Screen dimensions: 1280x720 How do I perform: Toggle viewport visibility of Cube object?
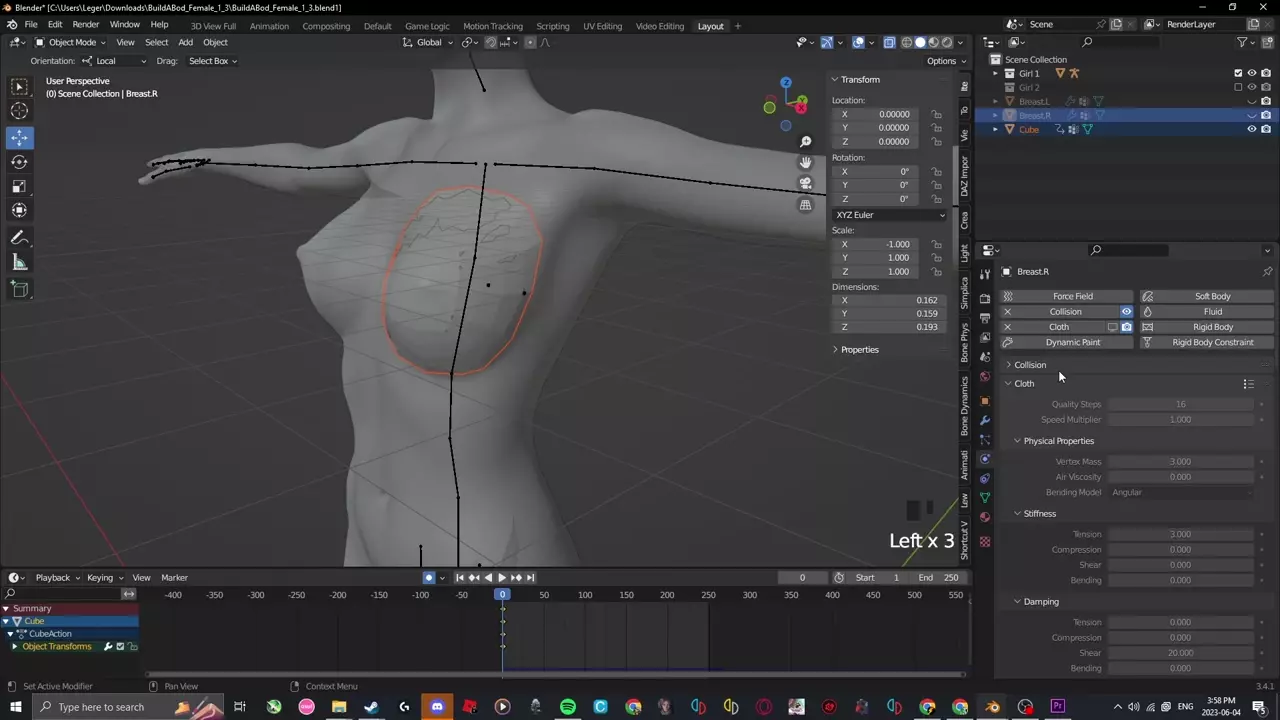pyautogui.click(x=1251, y=129)
